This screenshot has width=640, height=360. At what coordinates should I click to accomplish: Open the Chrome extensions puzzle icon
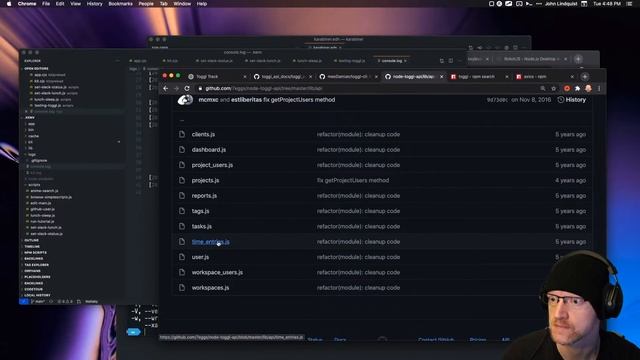point(577,89)
